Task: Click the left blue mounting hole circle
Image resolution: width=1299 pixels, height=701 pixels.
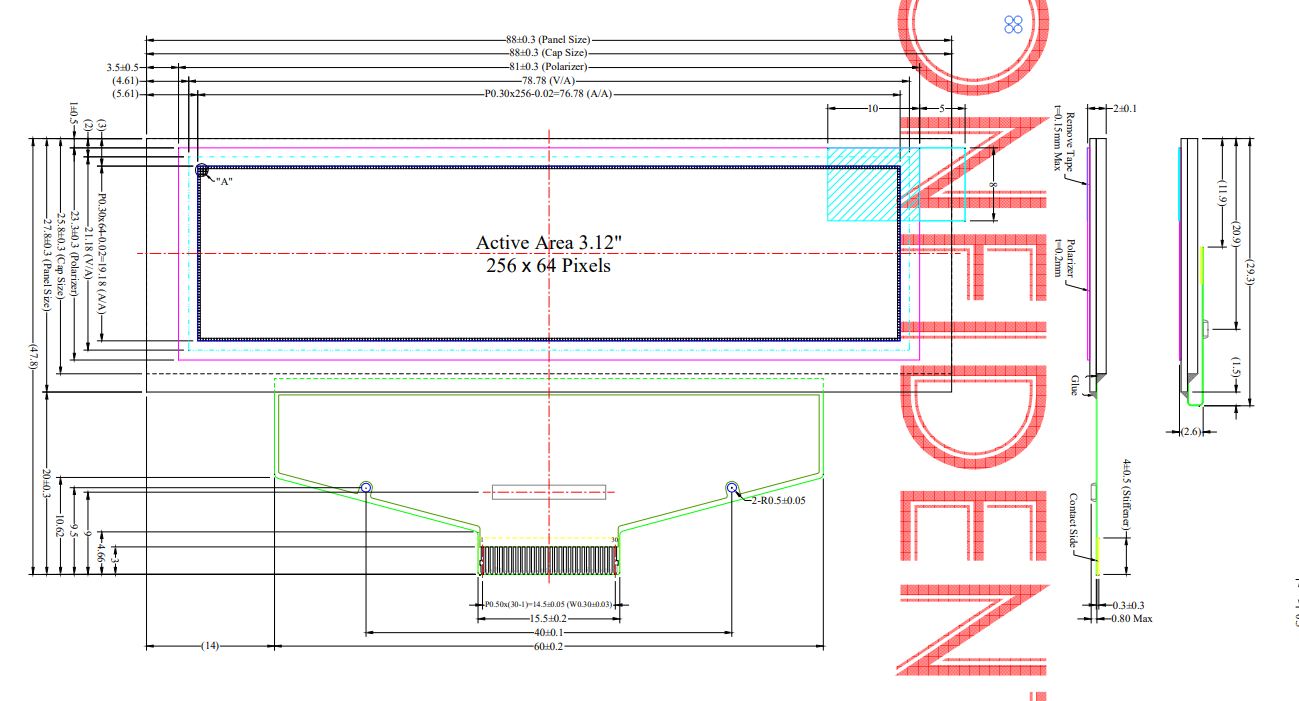Action: coord(366,487)
